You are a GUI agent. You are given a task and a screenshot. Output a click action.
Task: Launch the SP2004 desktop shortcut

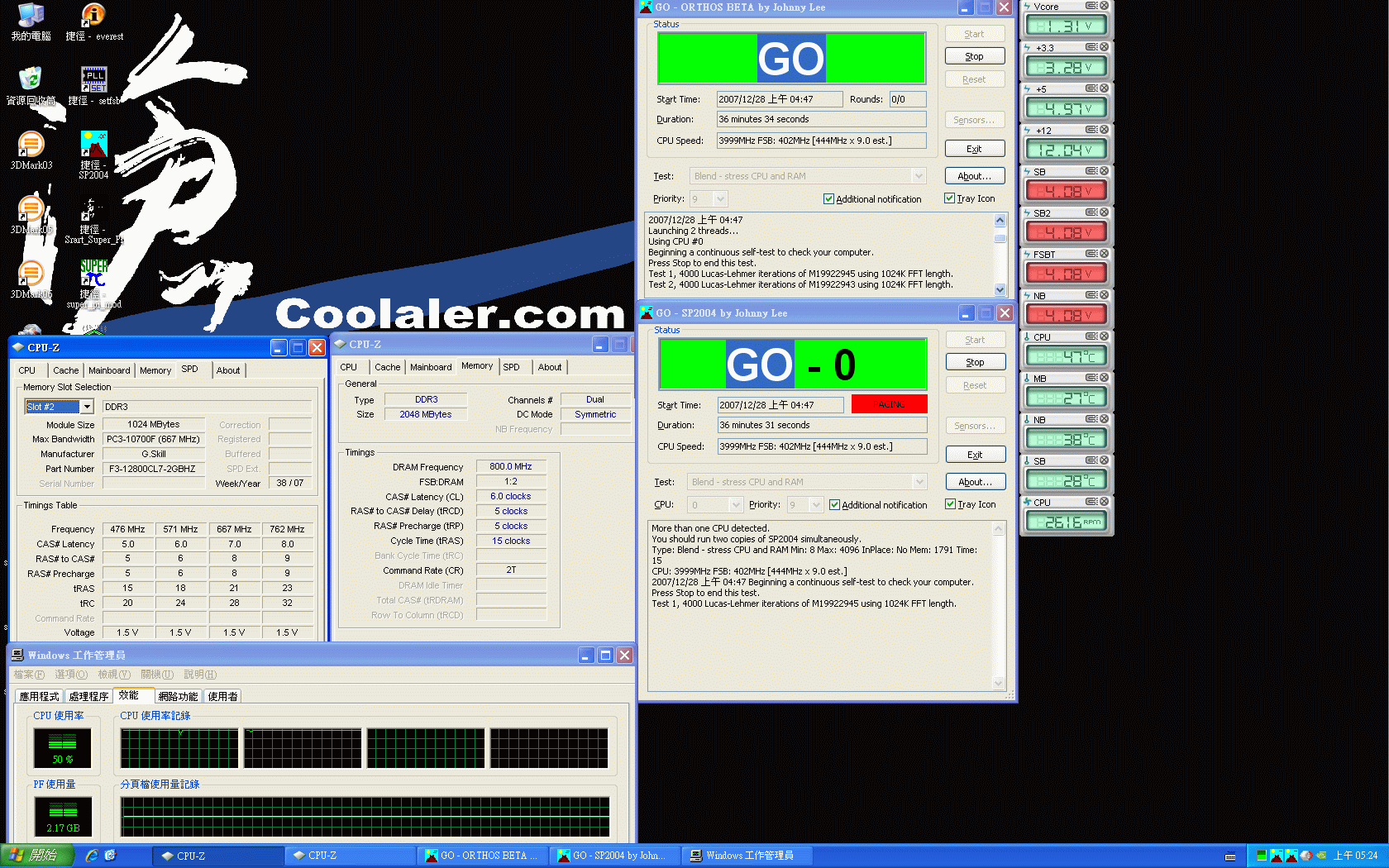pyautogui.click(x=93, y=155)
